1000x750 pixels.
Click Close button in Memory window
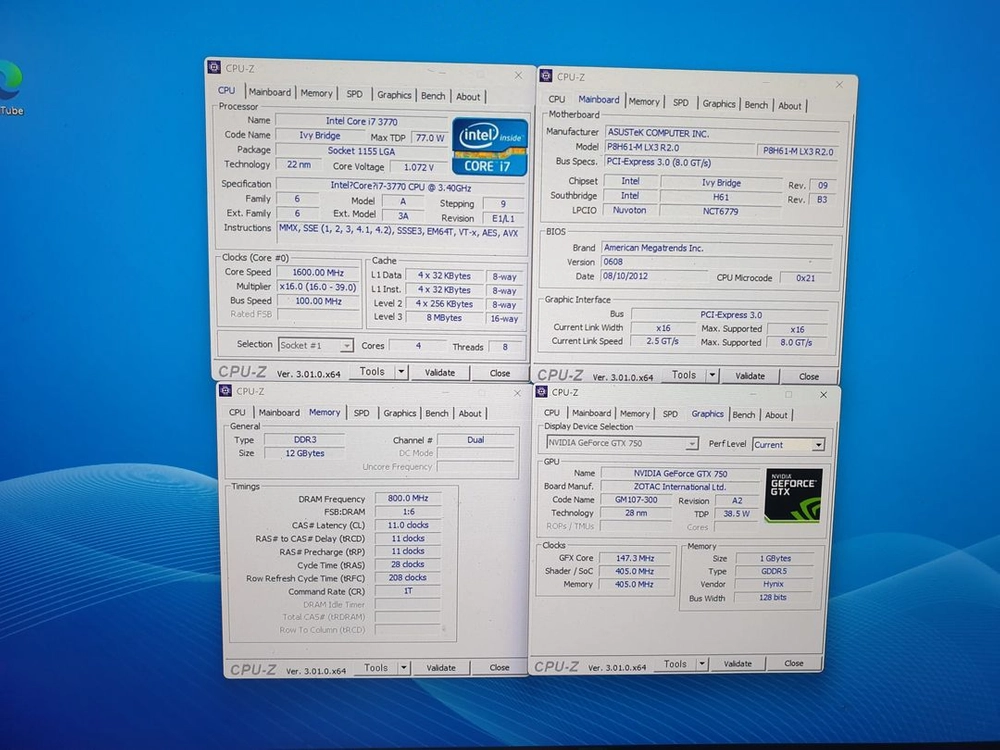tap(499, 667)
